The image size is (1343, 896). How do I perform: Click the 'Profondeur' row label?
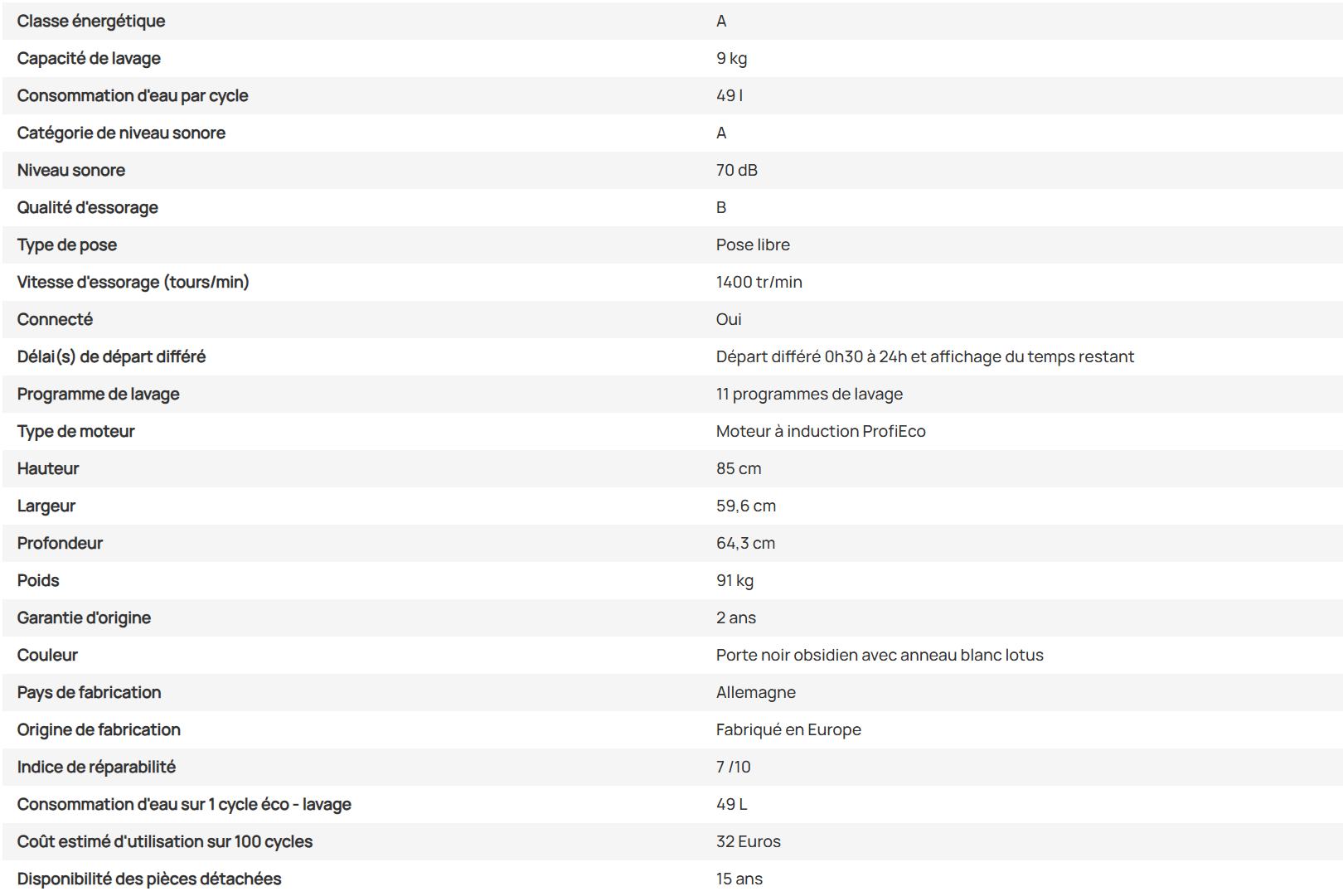60,544
